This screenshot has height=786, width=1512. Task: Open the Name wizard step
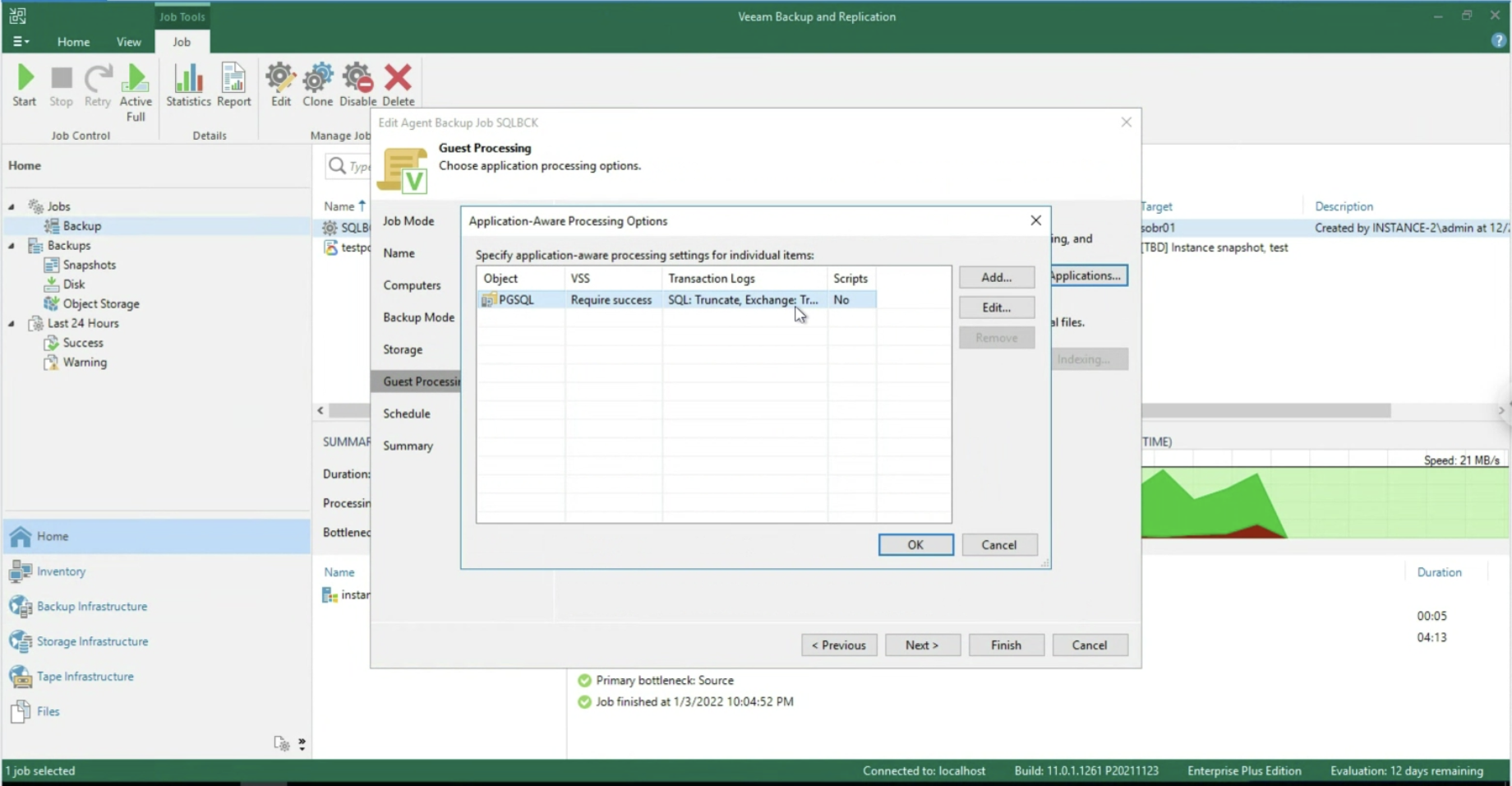(399, 253)
